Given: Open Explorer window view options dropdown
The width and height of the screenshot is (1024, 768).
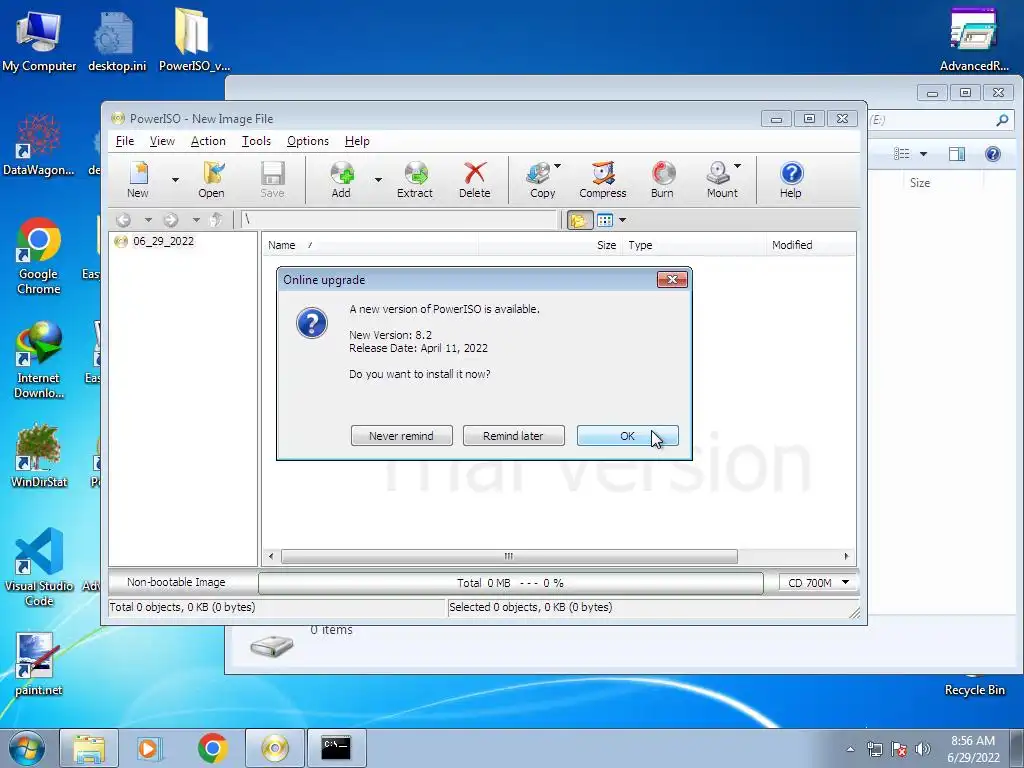Looking at the screenshot, I should coord(923,154).
